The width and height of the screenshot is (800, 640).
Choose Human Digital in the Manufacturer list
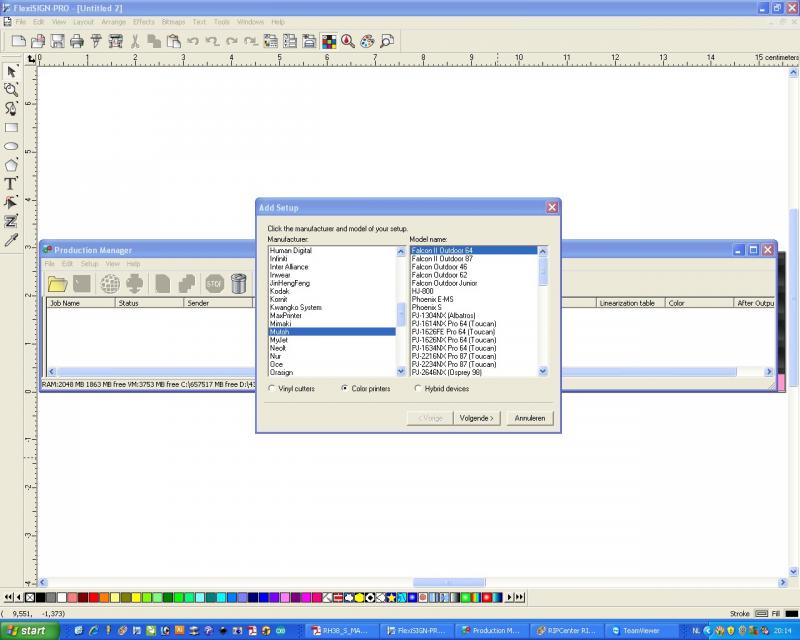332,250
